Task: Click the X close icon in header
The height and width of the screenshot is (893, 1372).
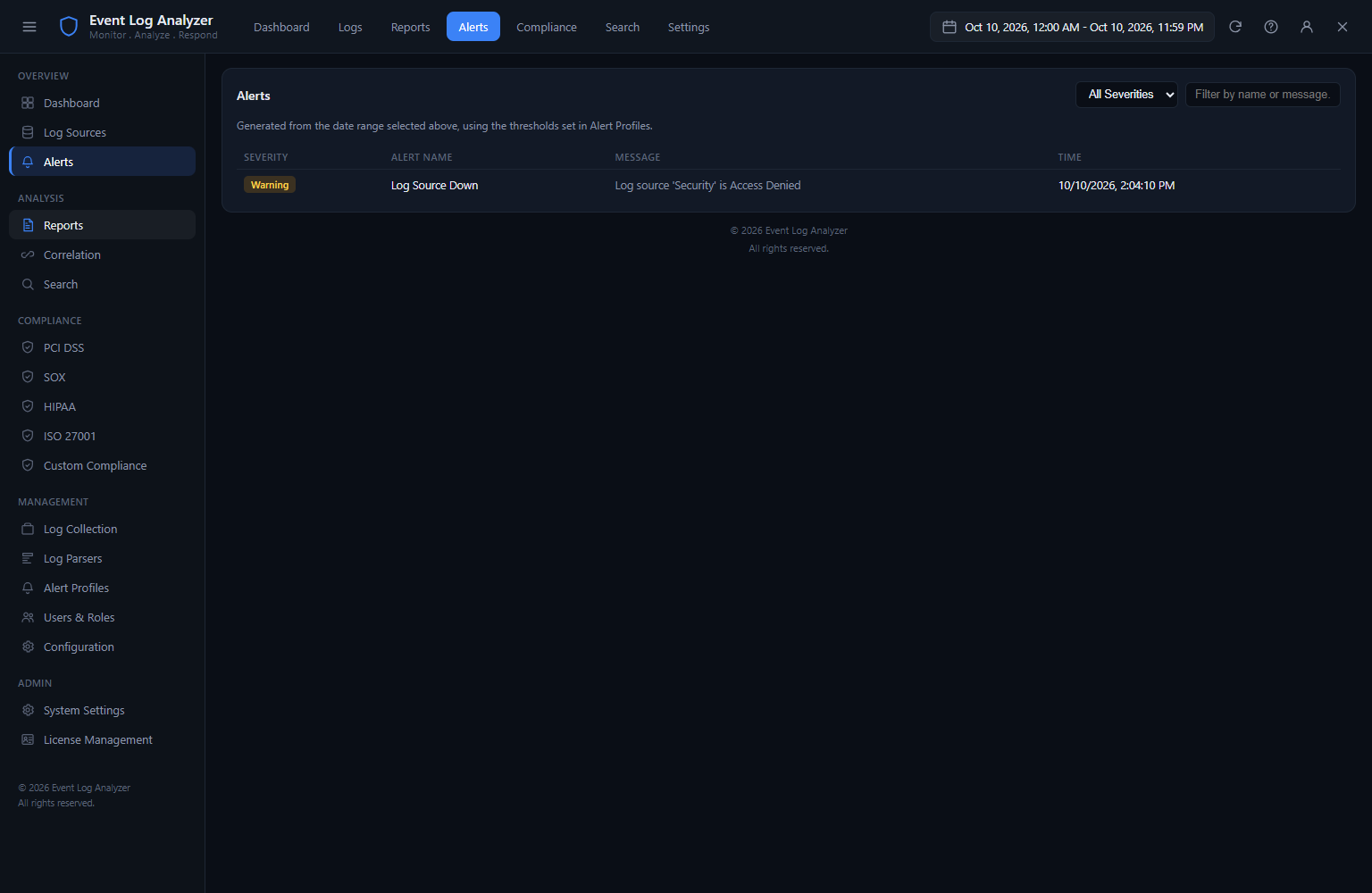Action: click(x=1343, y=27)
